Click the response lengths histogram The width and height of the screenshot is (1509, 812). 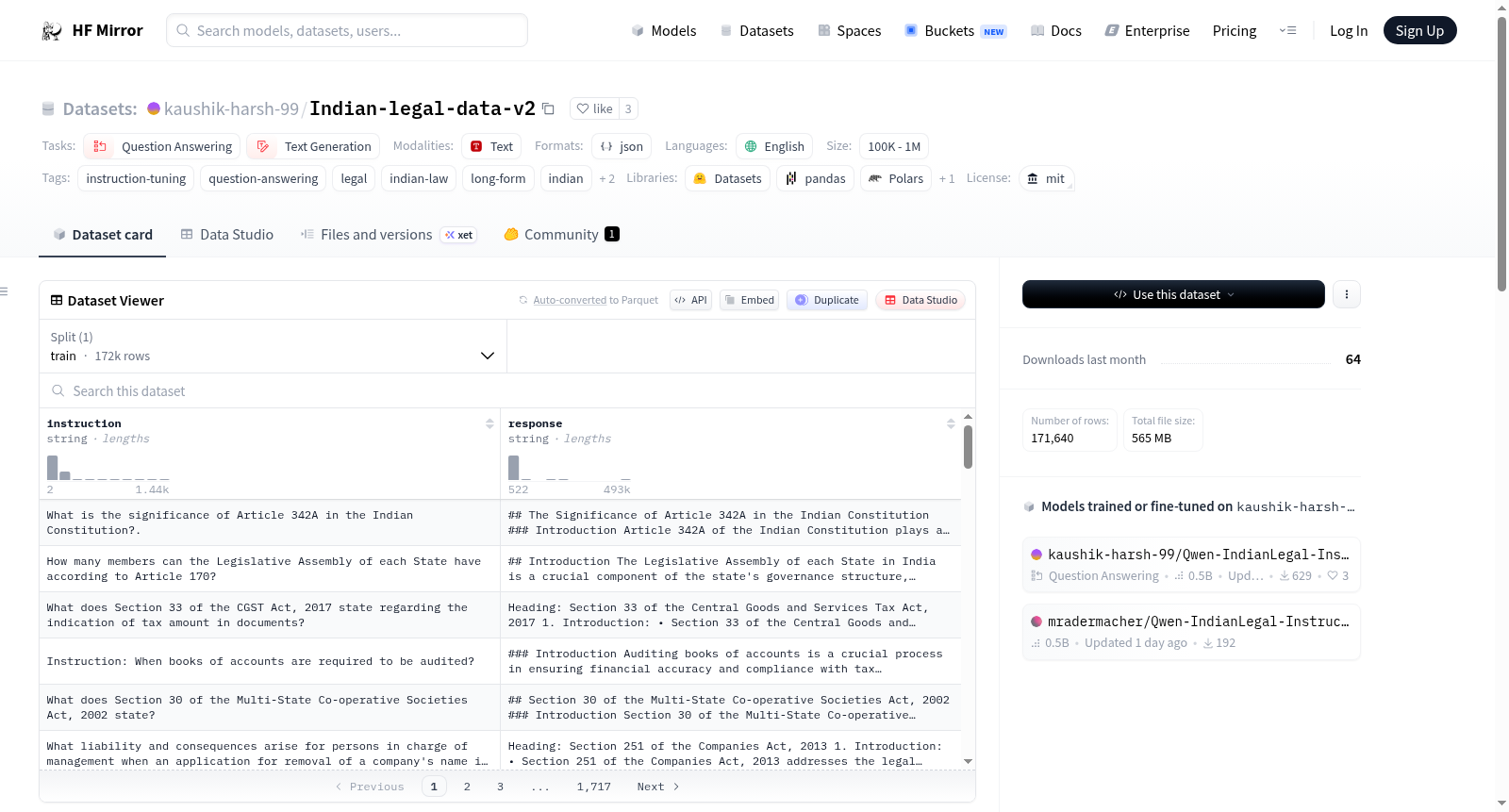(569, 468)
